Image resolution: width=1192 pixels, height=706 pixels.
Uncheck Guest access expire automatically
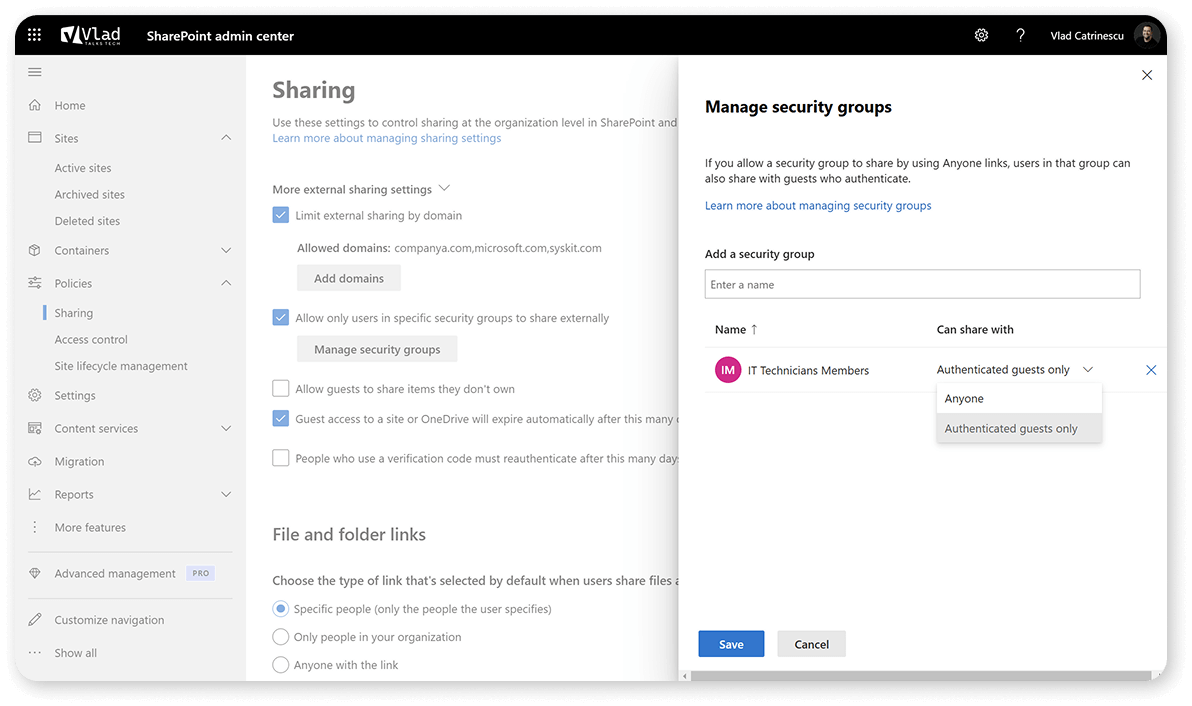pos(281,419)
